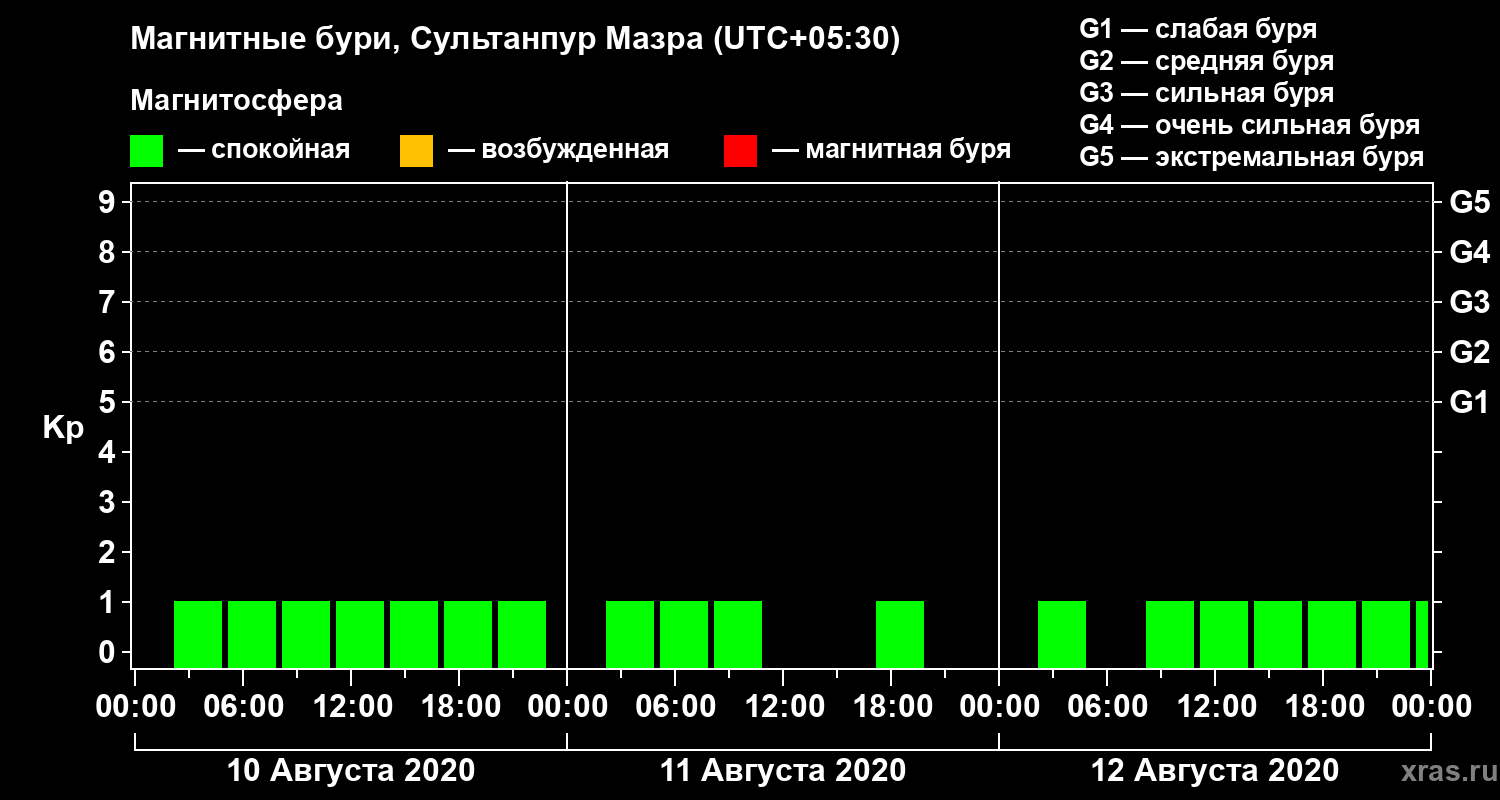The width and height of the screenshot is (1500, 800).
Task: Click the '10 Августа 2020' date label
Action: click(x=351, y=771)
